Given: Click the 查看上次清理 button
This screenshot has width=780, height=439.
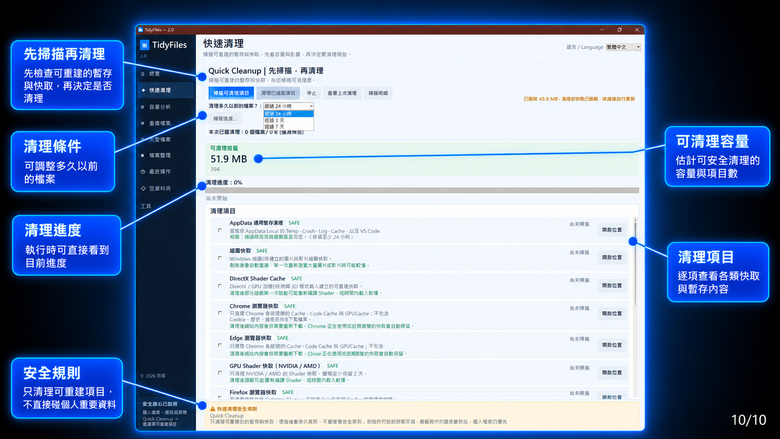Looking at the screenshot, I should point(342,93).
